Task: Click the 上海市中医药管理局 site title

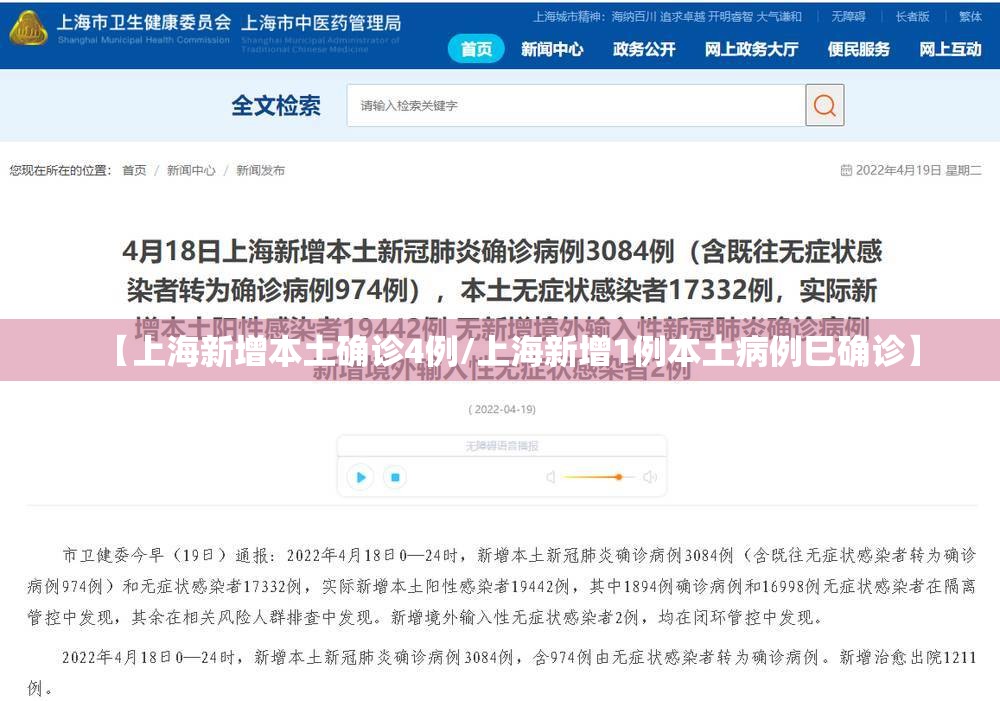Action: (x=321, y=23)
